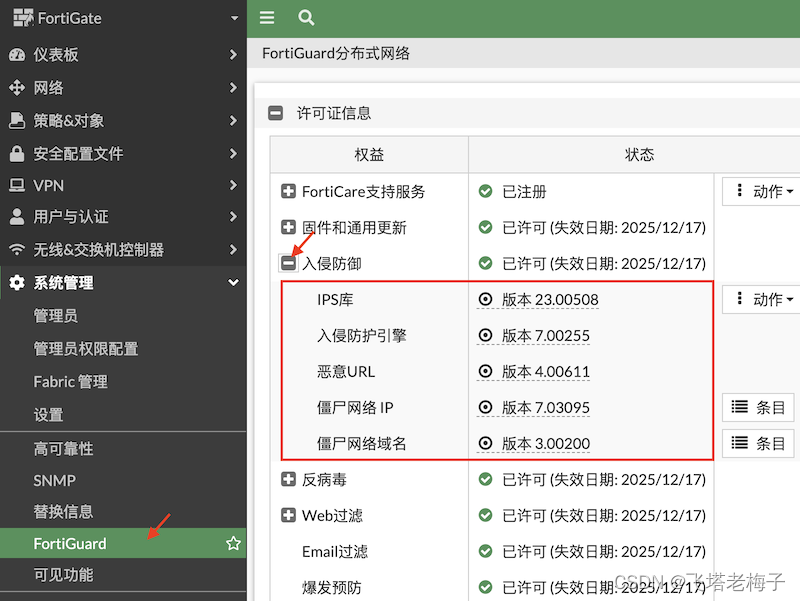The image size is (800, 601).
Task: Click the status icon next to 版本 4.00611
Action: click(x=485, y=371)
